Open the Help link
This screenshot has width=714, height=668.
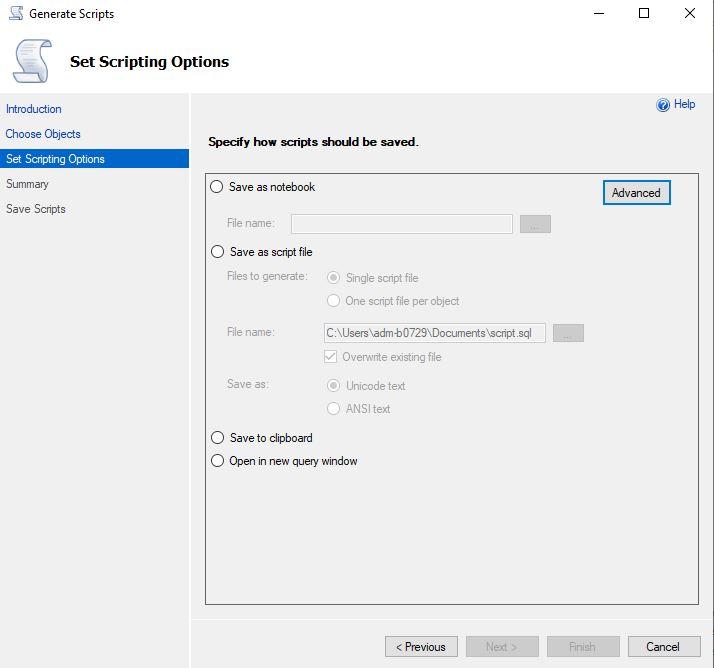684,104
